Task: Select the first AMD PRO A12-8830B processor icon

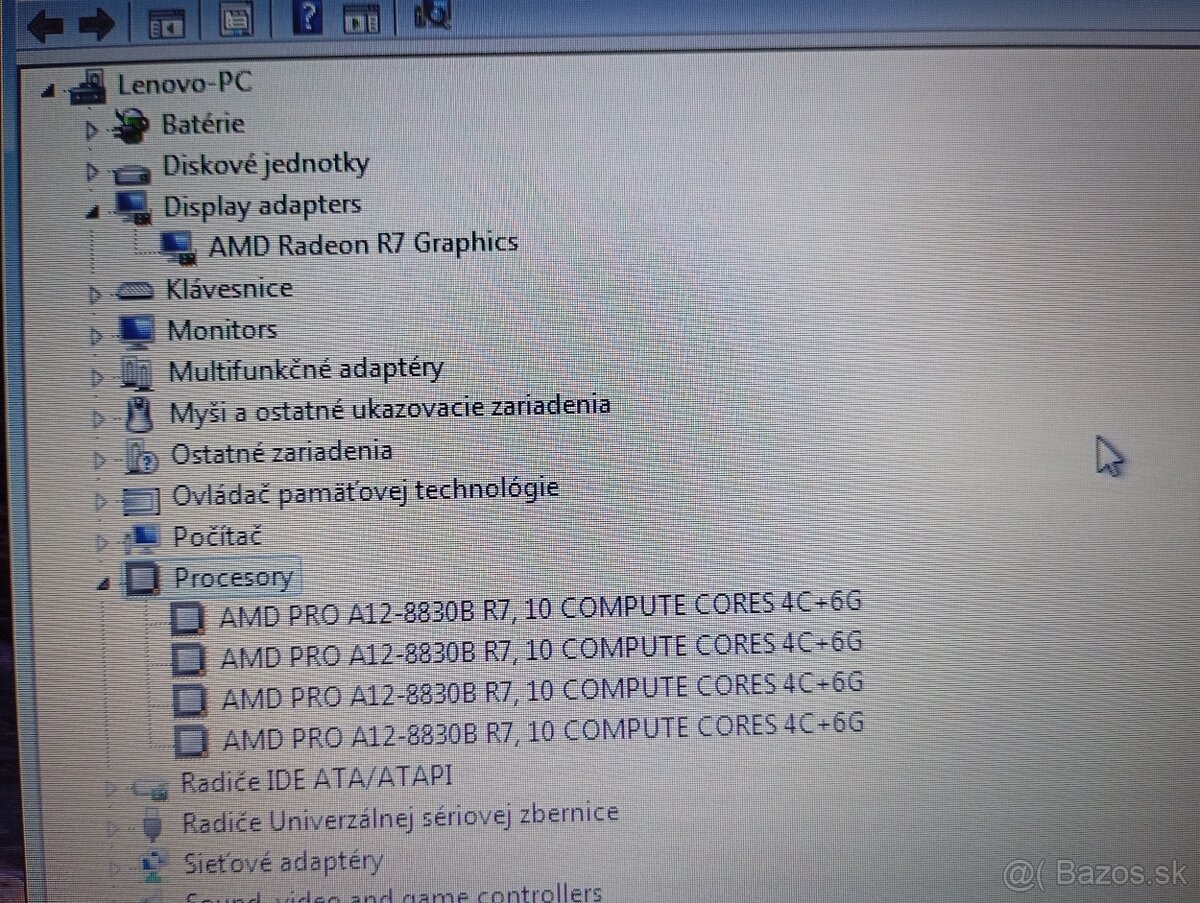Action: tap(188, 617)
